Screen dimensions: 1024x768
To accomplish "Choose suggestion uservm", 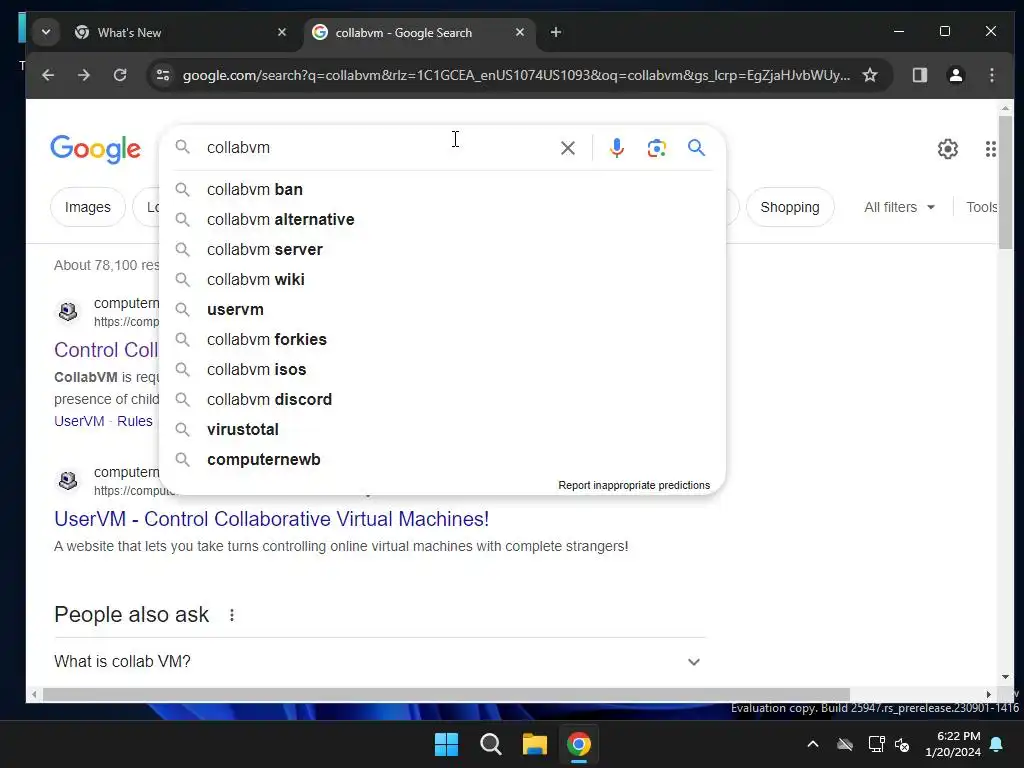I will click(x=442, y=310).
